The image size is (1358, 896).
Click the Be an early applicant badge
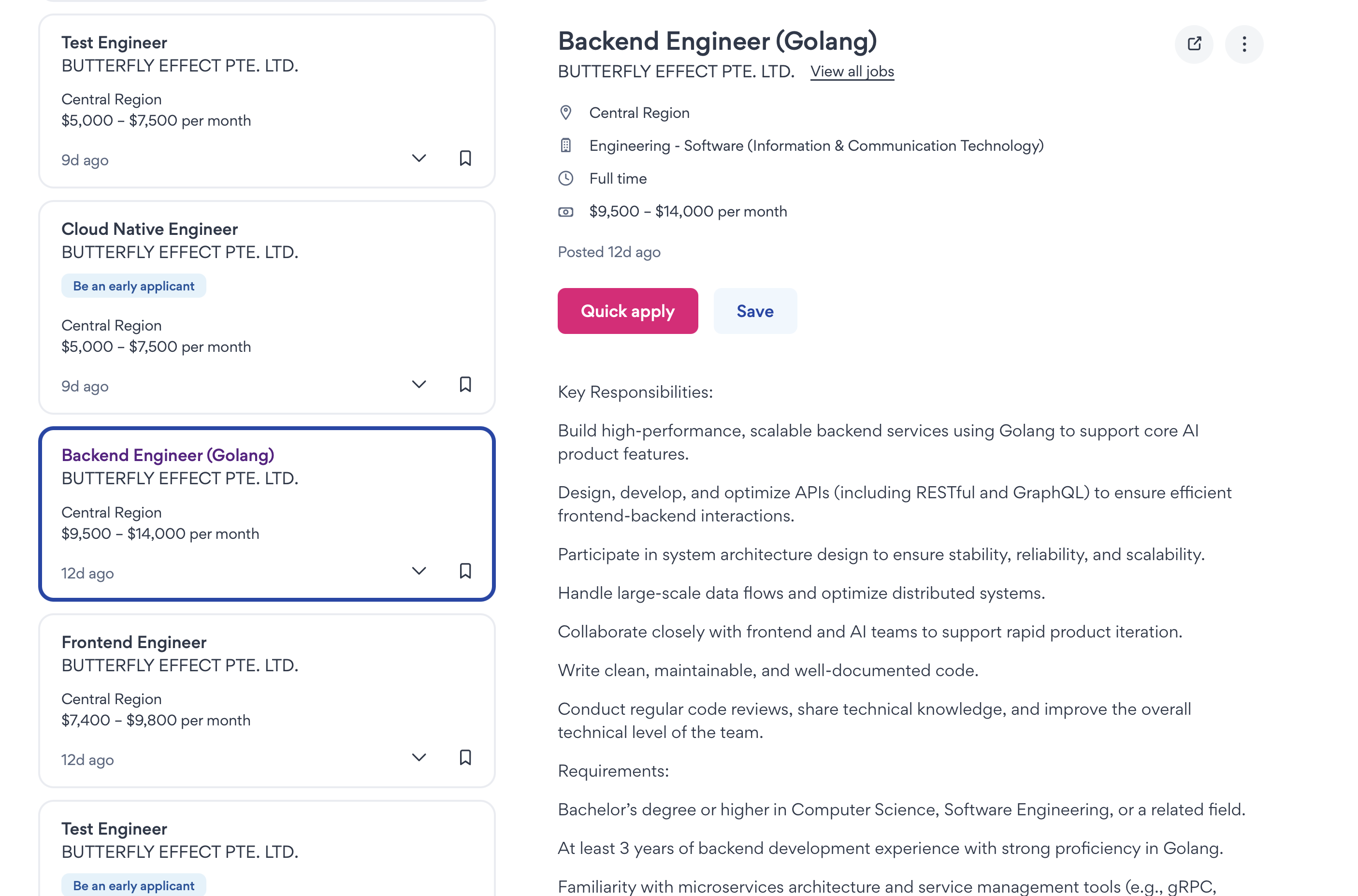(134, 286)
